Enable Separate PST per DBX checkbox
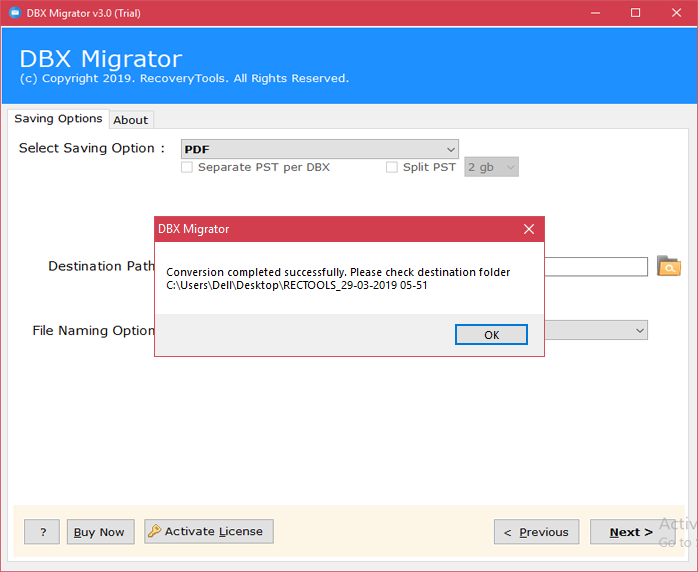Viewport: 698px width, 572px height. point(187,167)
